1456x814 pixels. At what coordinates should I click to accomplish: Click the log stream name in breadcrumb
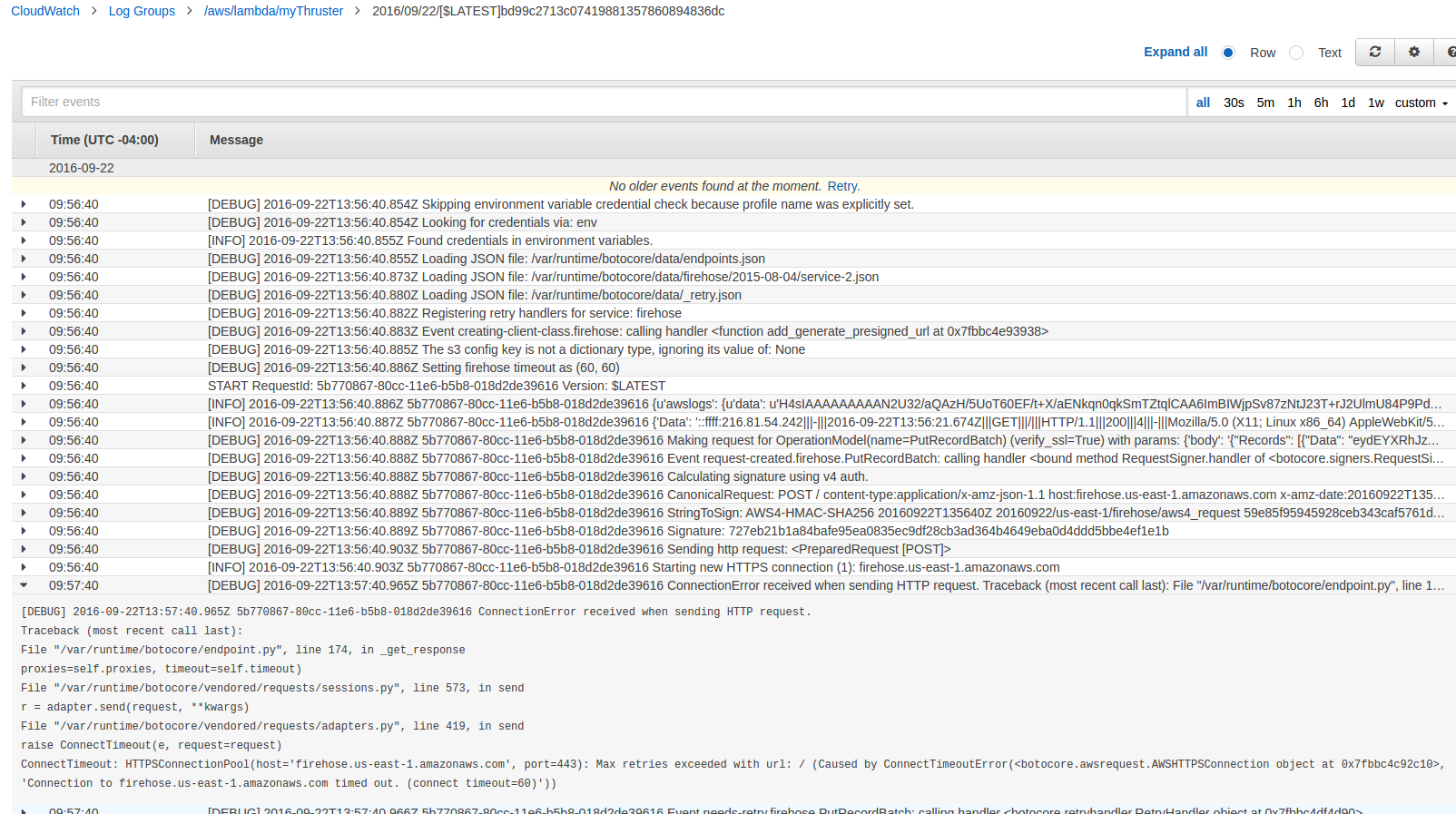pos(548,11)
